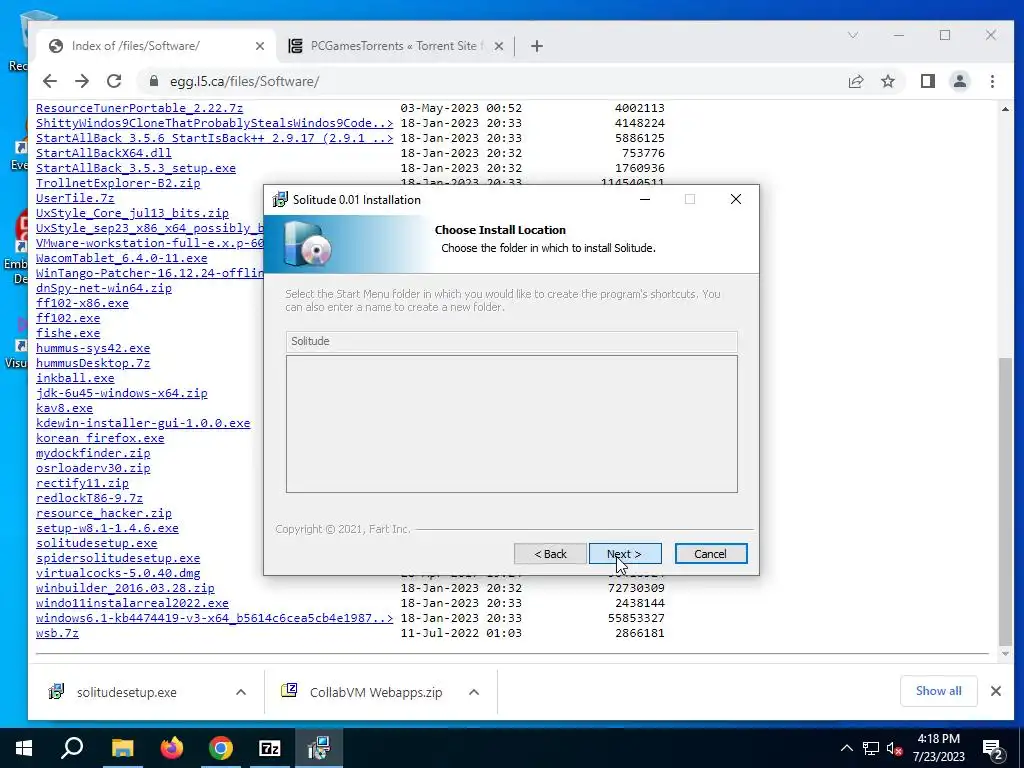The image size is (1024, 768).
Task: Click the vertical scrollbar thumb
Action: 1006,500
